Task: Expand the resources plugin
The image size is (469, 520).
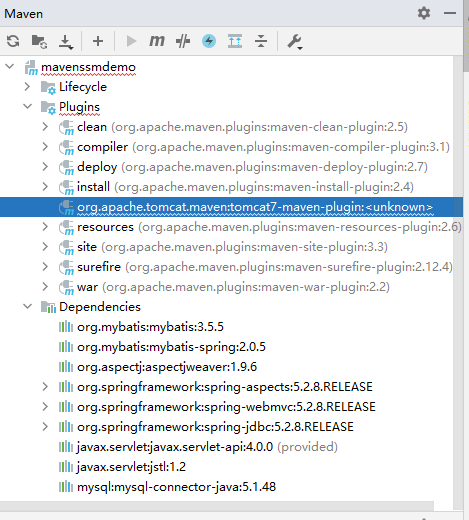Action: (45, 227)
